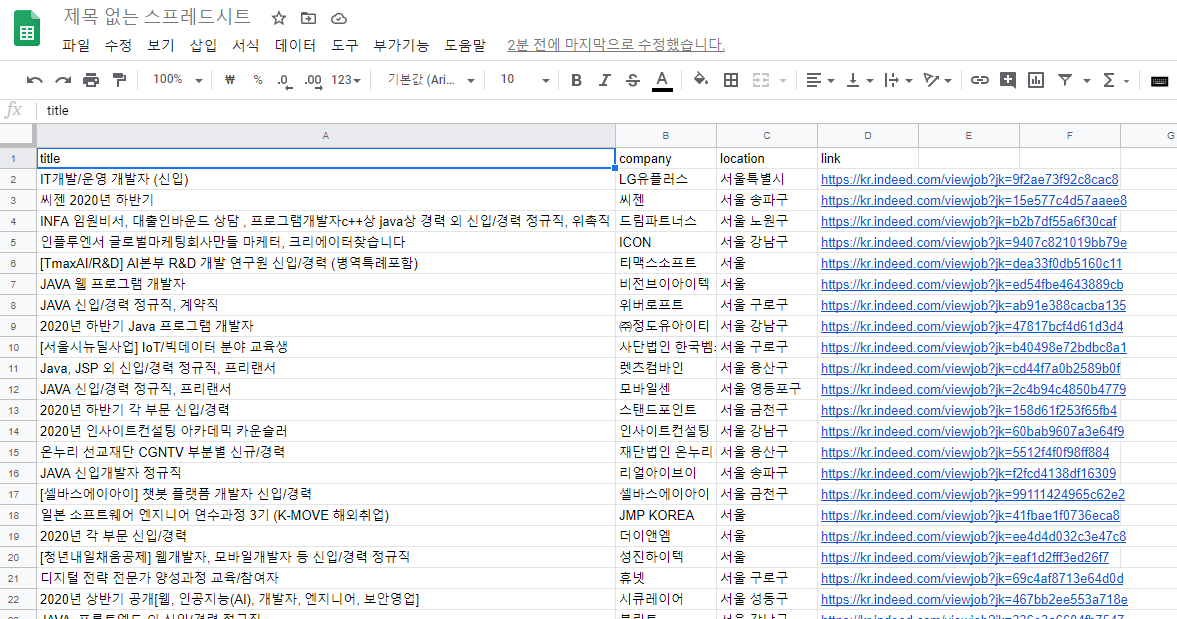Open the 보기 menu
Viewport: 1177px width, 619px height.
pyautogui.click(x=161, y=46)
